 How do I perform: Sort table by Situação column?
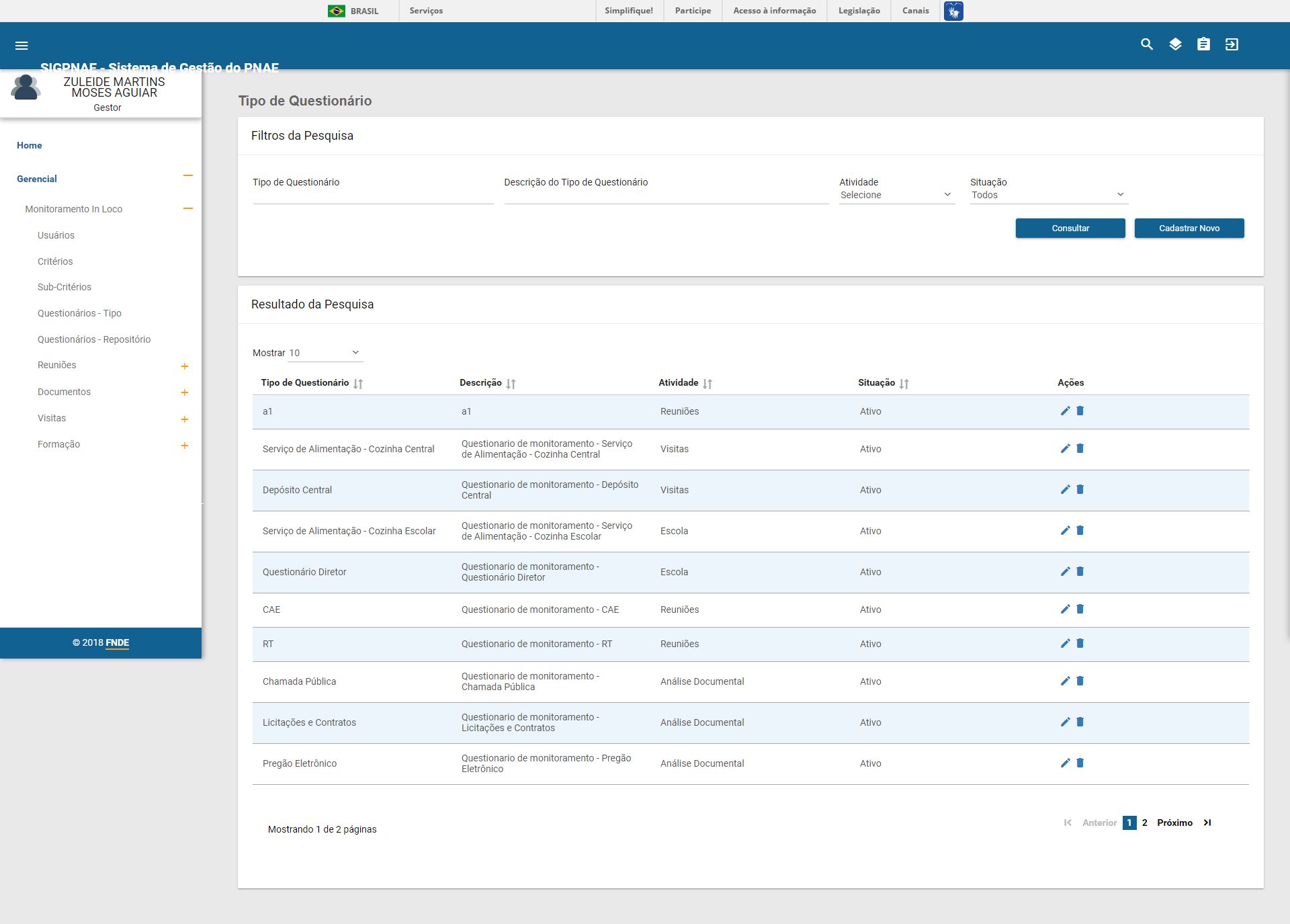tap(904, 384)
